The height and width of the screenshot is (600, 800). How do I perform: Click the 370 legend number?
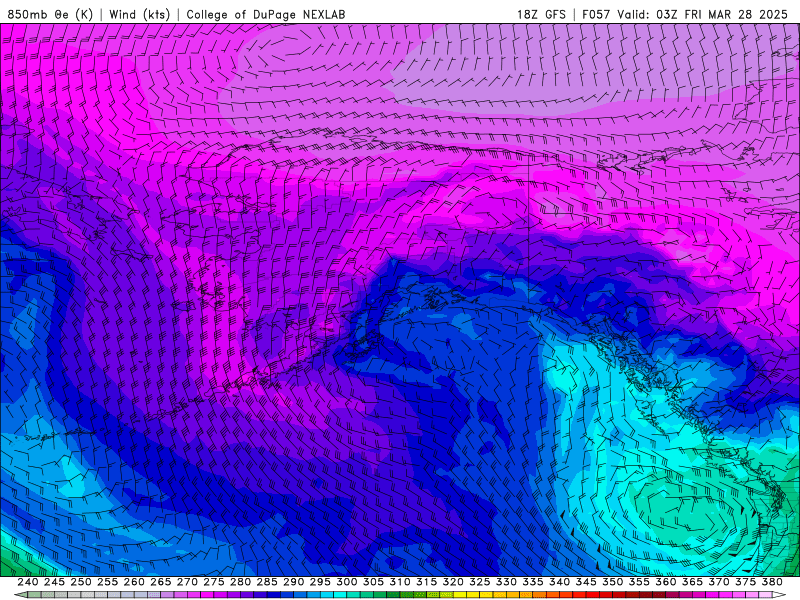(719, 582)
